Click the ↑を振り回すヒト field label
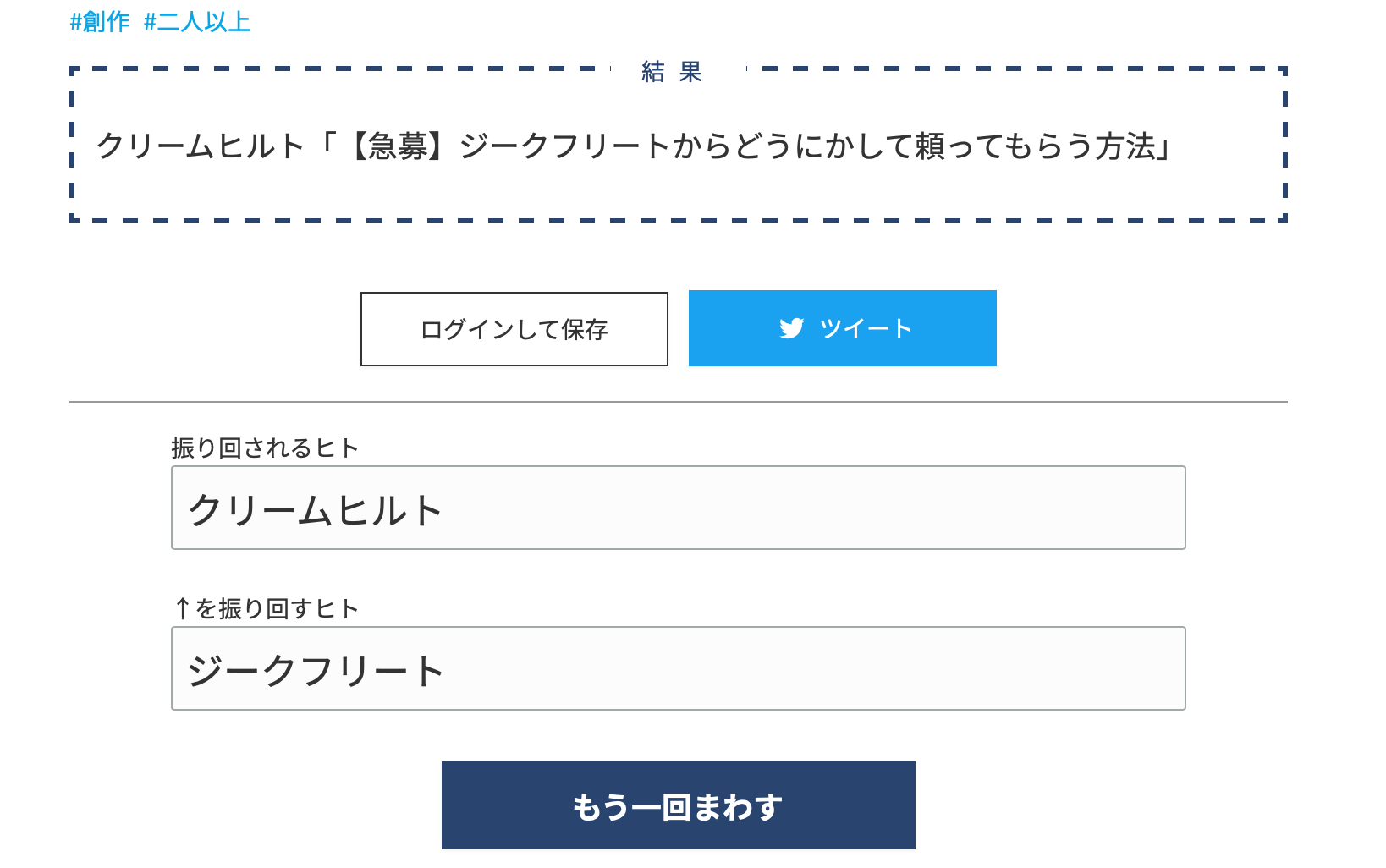 coord(267,608)
